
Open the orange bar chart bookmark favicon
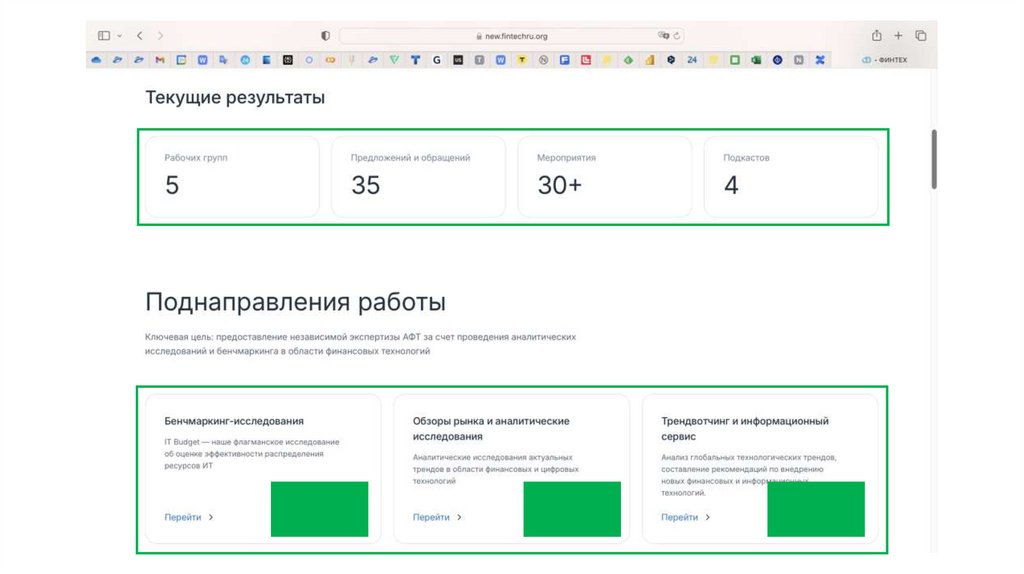649,59
